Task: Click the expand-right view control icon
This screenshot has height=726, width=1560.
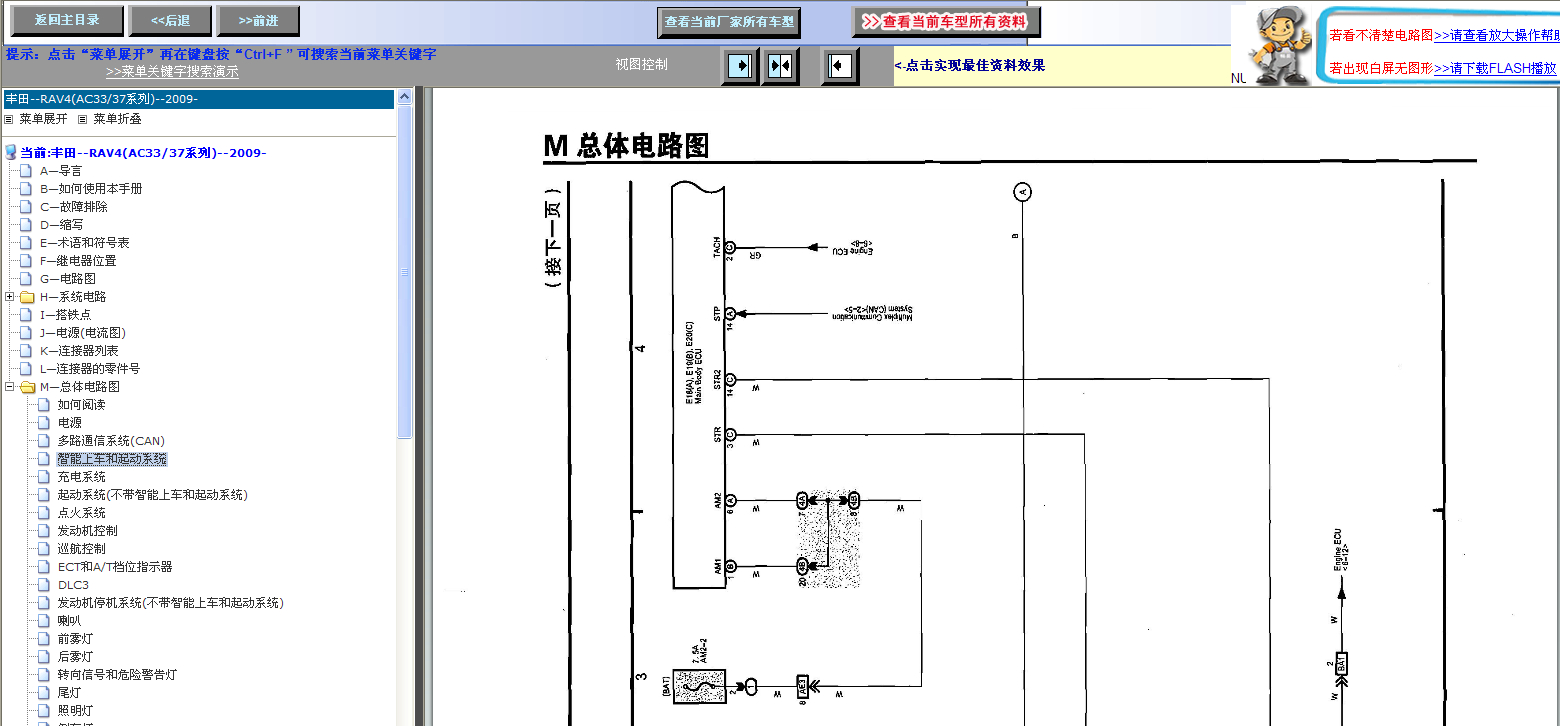Action: click(740, 66)
